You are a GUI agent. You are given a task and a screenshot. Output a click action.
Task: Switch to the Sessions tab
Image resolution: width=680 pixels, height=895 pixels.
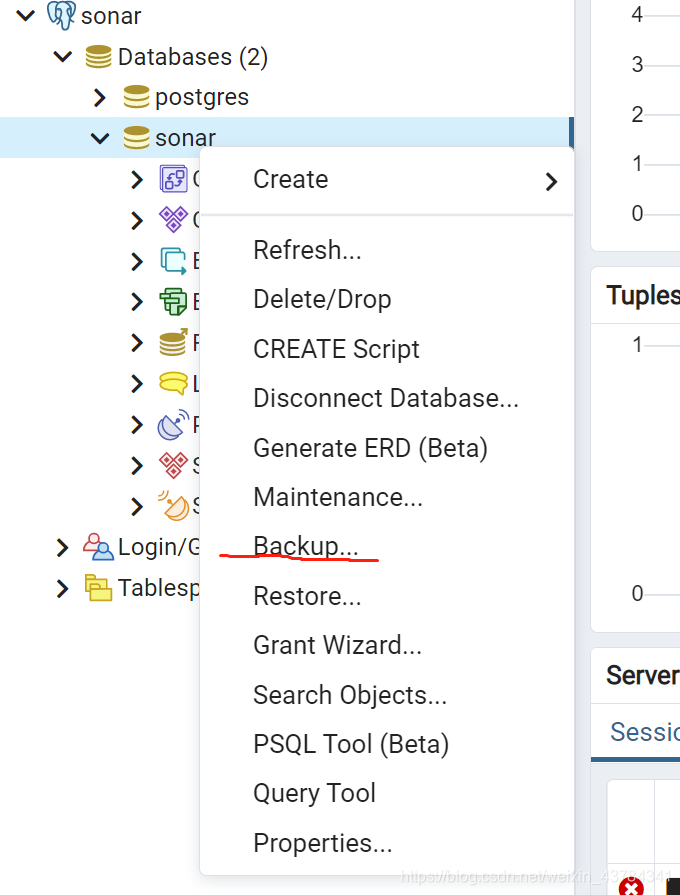(645, 732)
